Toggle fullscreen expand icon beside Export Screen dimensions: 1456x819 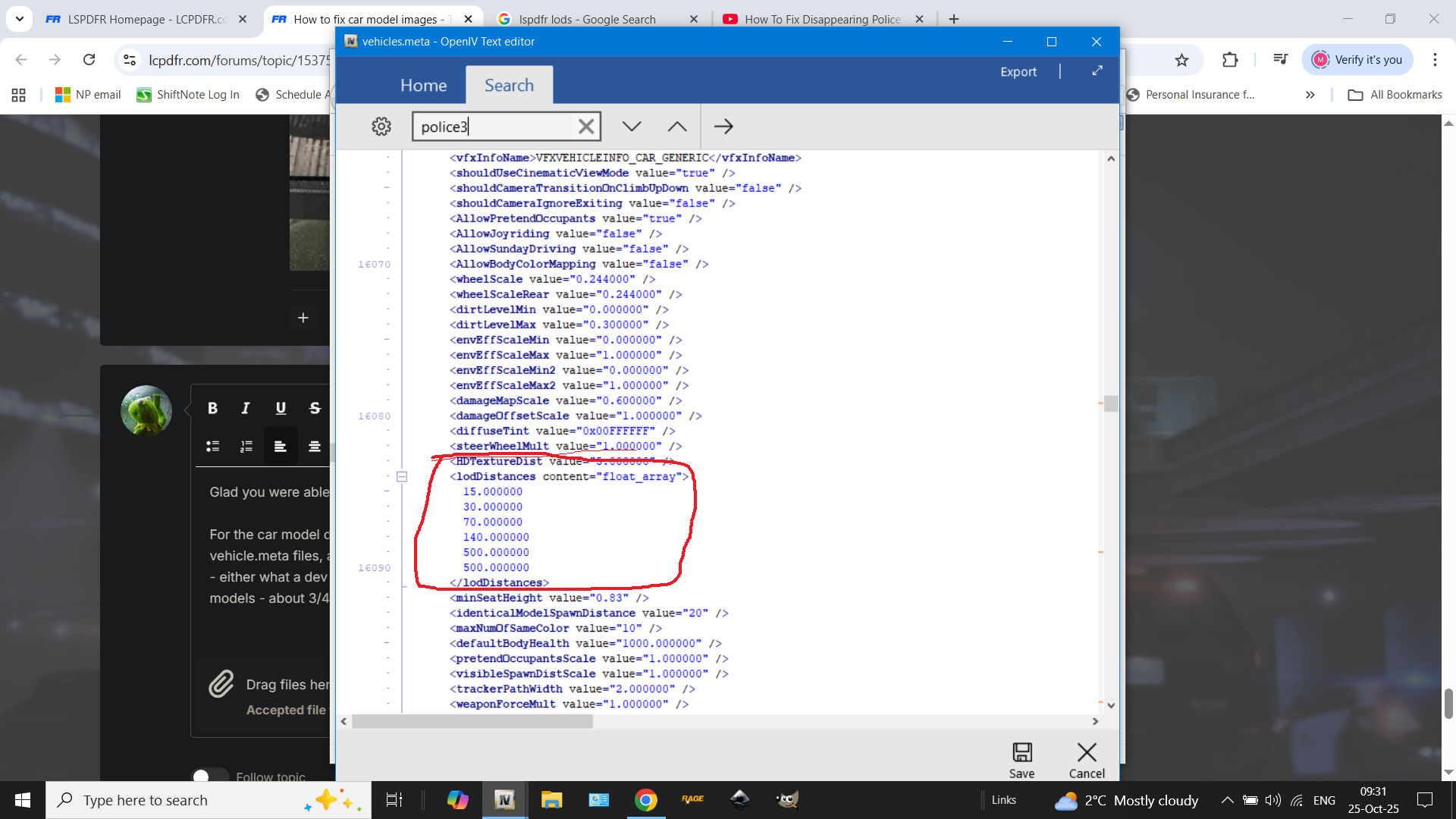(1097, 71)
